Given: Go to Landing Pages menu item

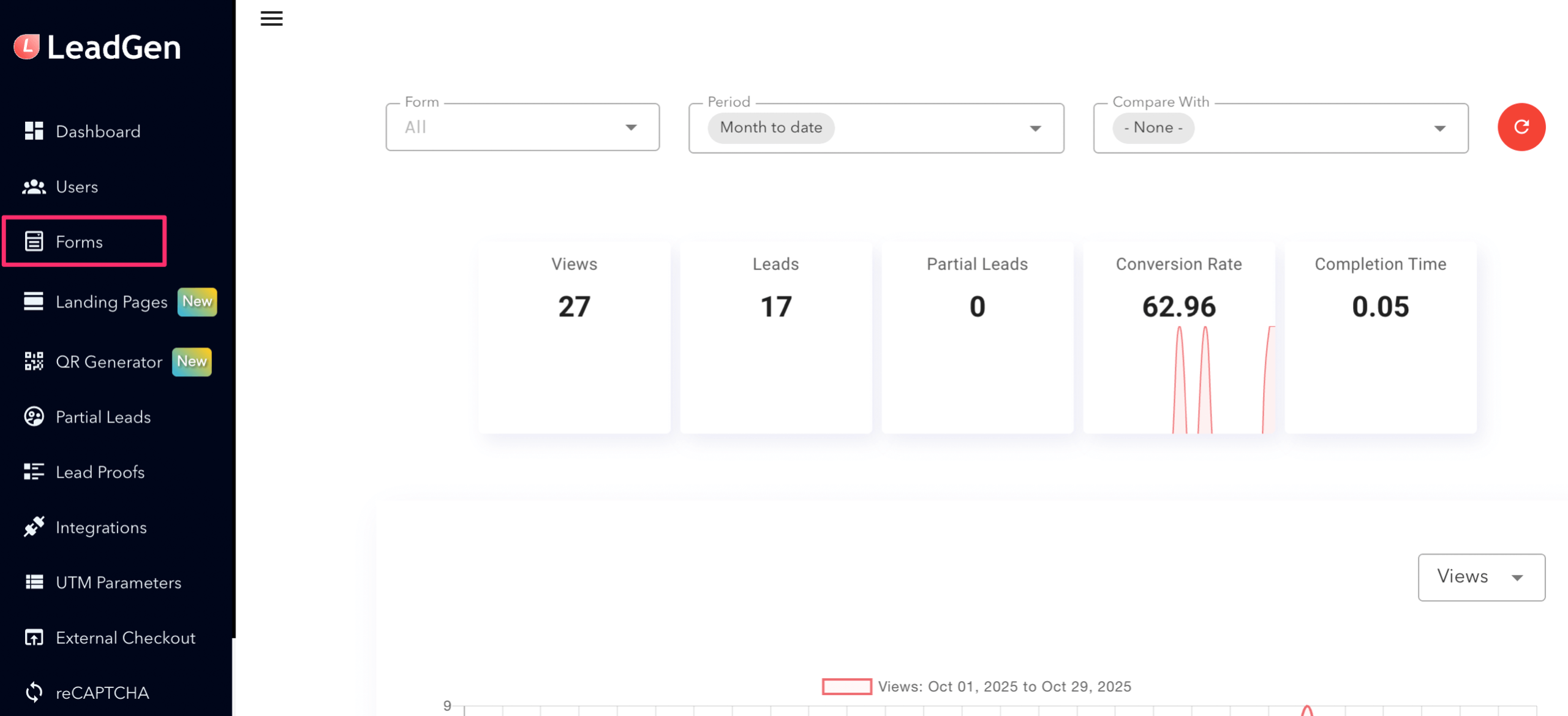Looking at the screenshot, I should [x=111, y=302].
